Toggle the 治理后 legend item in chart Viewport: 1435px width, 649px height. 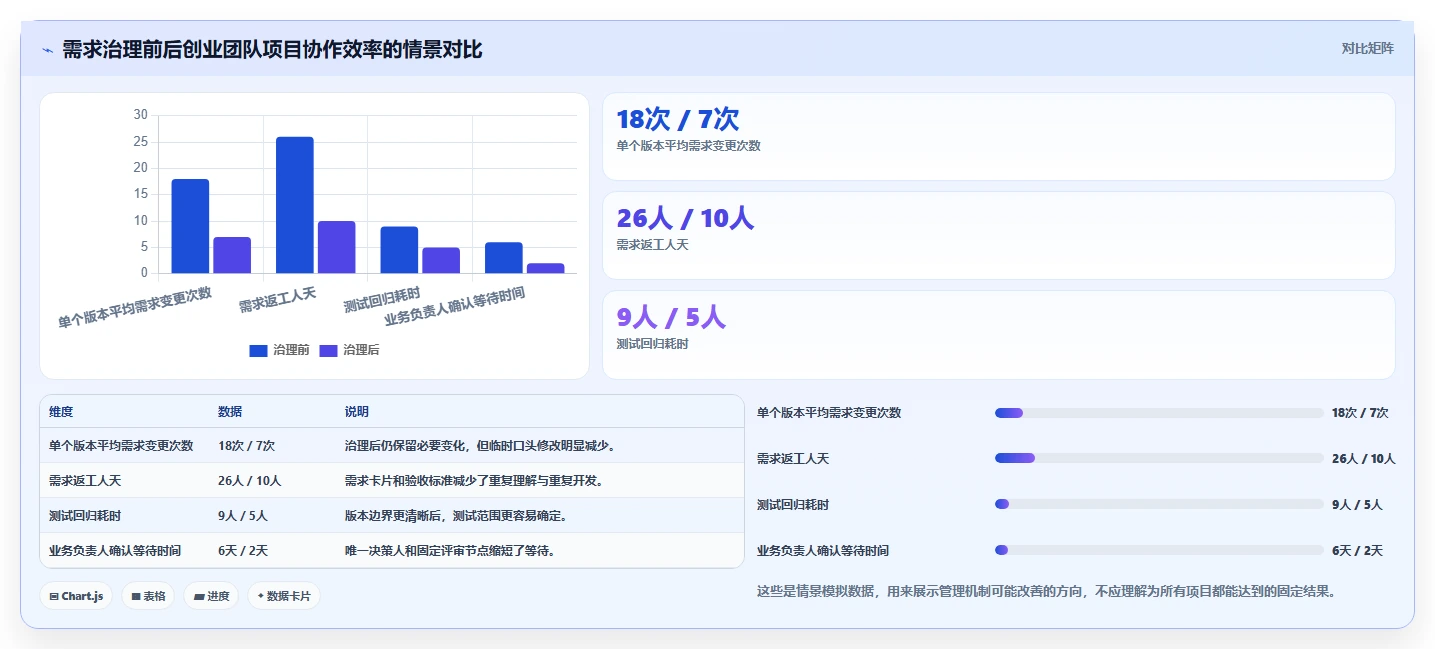click(349, 350)
